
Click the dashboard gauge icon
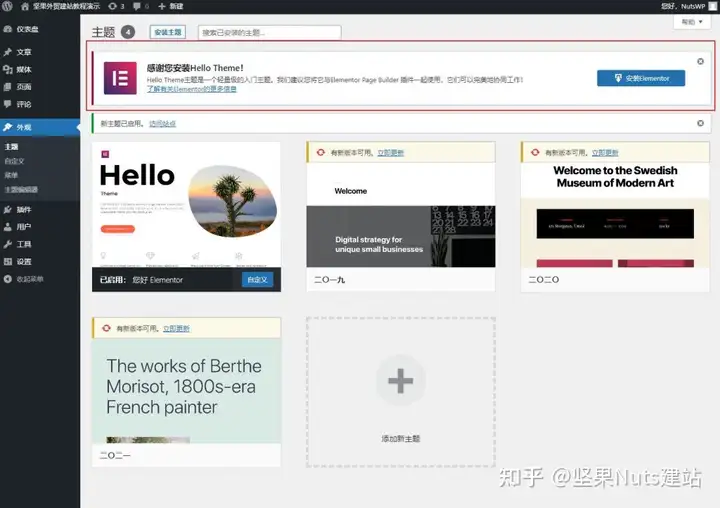(7, 29)
